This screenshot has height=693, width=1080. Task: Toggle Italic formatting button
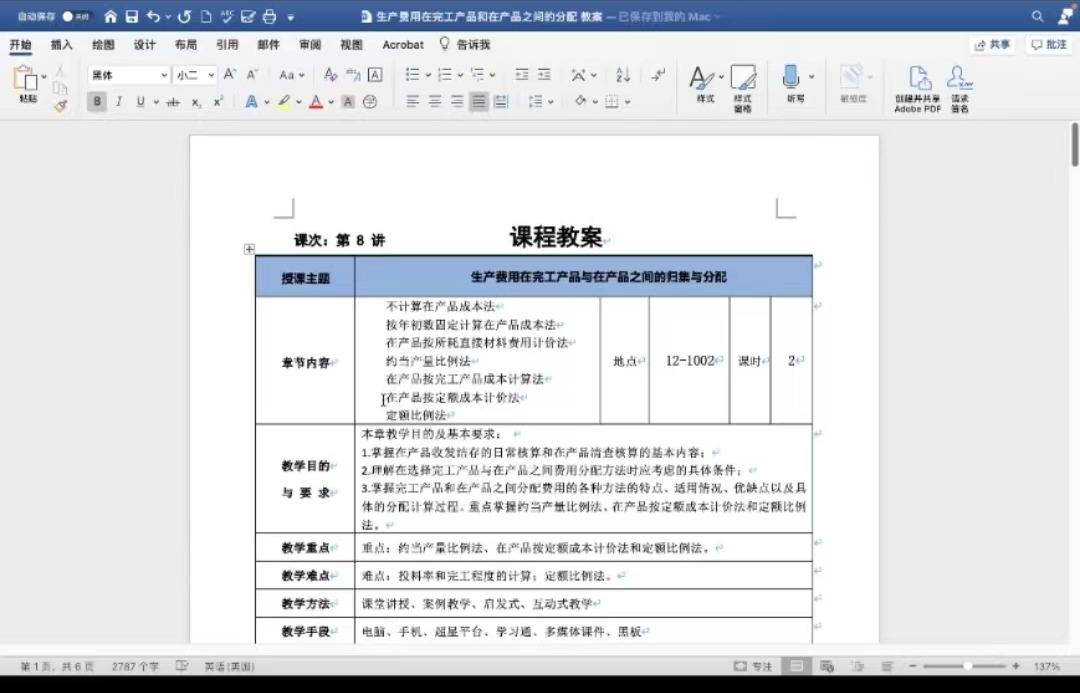pos(119,101)
